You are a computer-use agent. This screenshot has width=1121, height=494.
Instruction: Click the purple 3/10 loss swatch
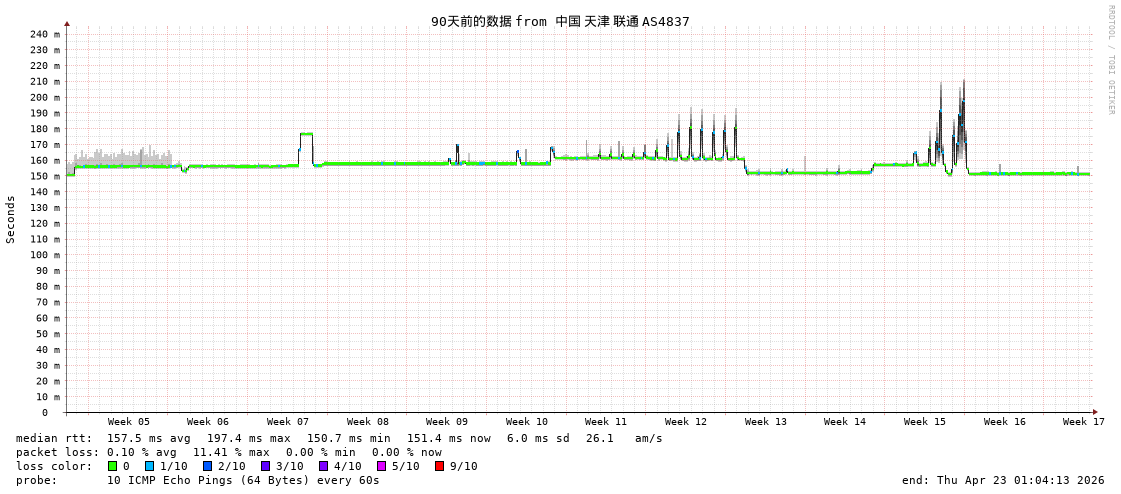(266, 466)
